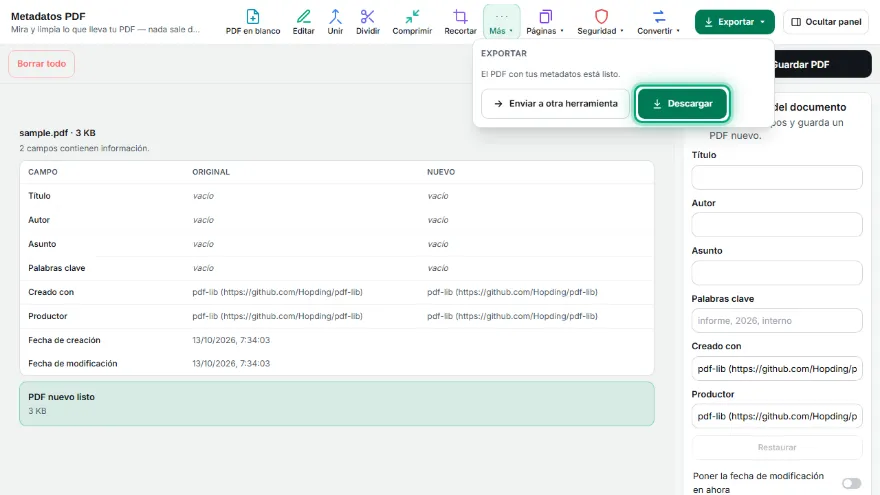The width and height of the screenshot is (880, 495).
Task: Click the Descargar download button
Action: point(682,104)
